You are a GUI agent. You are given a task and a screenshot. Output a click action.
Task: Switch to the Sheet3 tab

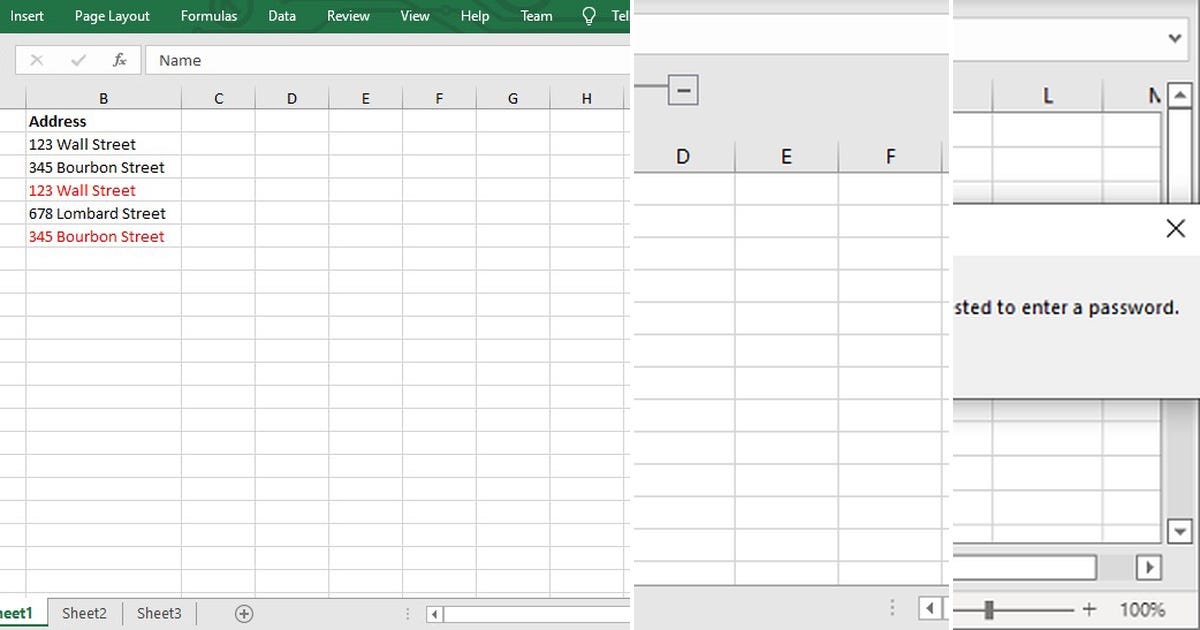tap(158, 613)
